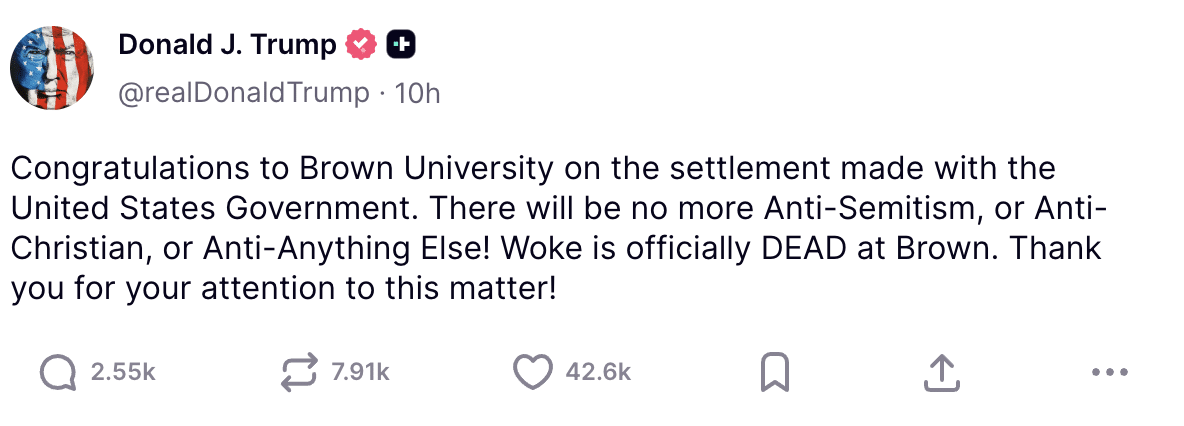
Task: Click the @realDonaldTrump handle
Action: [x=244, y=94]
